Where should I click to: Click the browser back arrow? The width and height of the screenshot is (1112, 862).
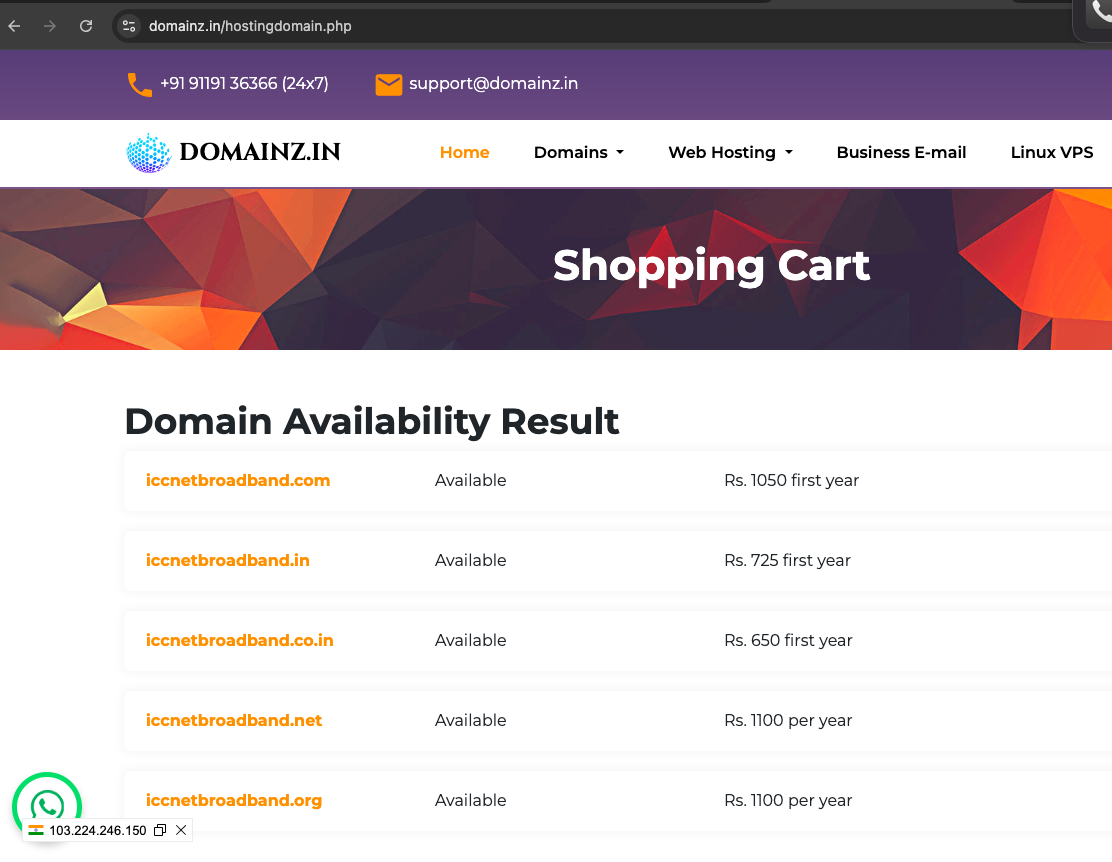click(14, 26)
